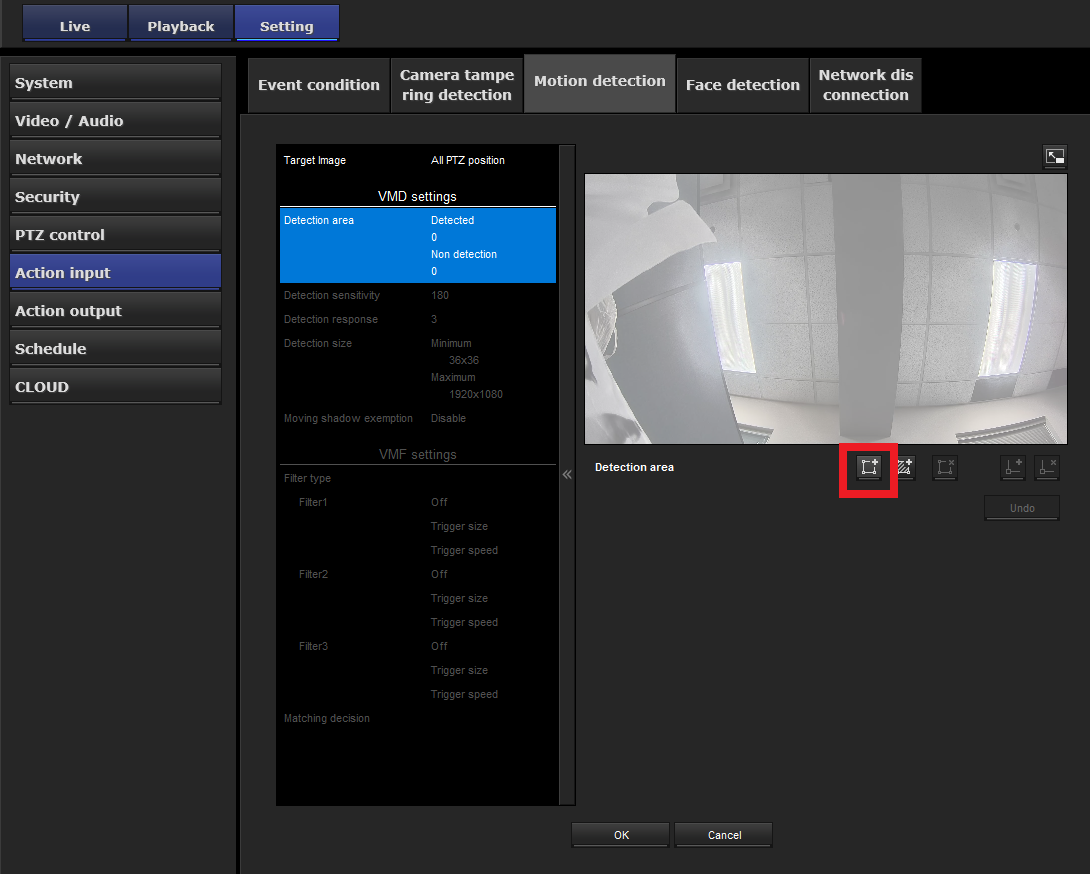Image resolution: width=1090 pixels, height=874 pixels.
Task: Open the Playback tab
Action: pyautogui.click(x=181, y=26)
